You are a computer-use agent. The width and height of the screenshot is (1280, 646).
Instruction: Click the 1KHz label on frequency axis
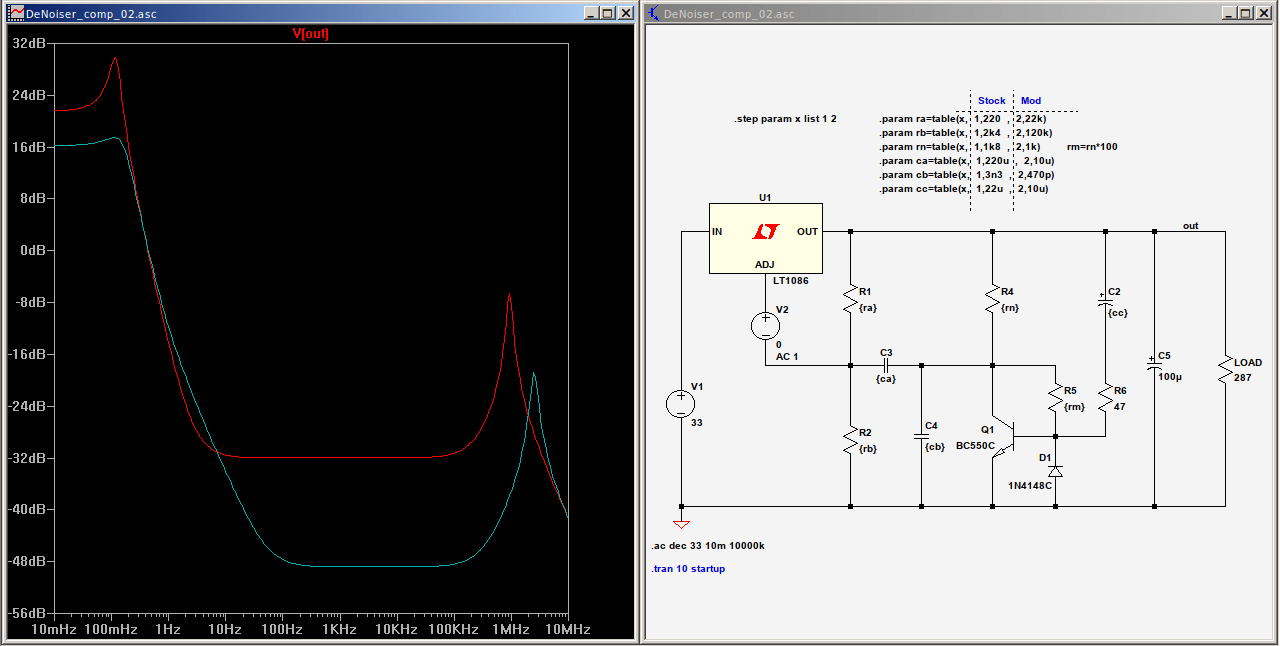340,630
